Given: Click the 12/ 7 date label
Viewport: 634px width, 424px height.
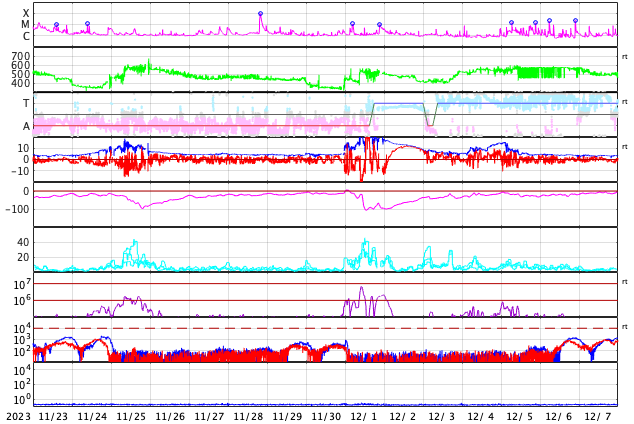Looking at the screenshot, I should coord(598,416).
